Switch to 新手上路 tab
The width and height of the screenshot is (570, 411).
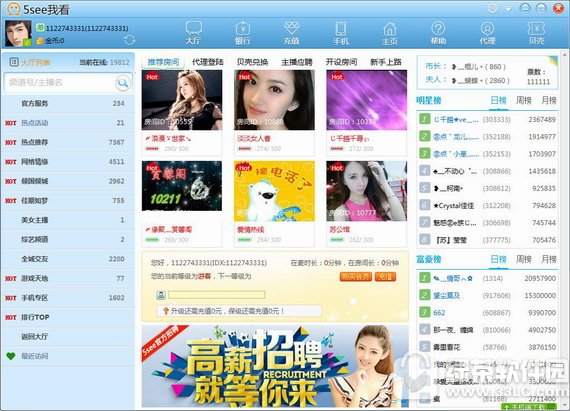point(386,62)
